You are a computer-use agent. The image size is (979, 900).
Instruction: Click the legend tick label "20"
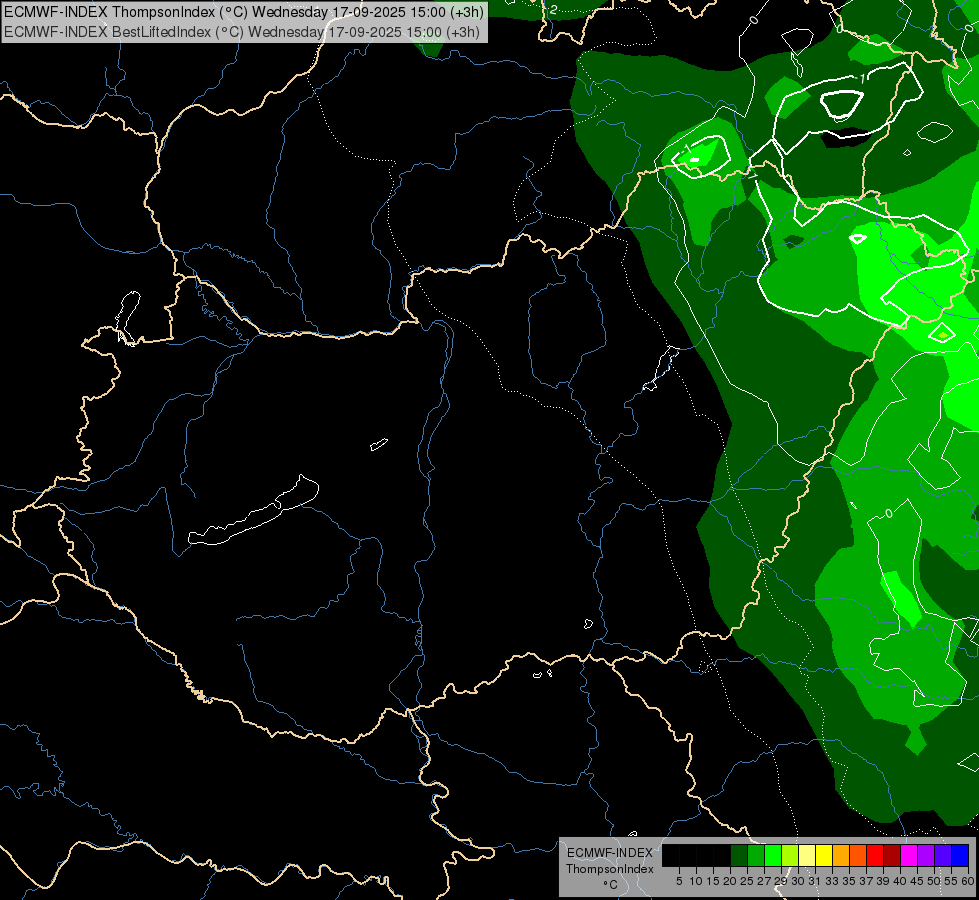click(729, 881)
